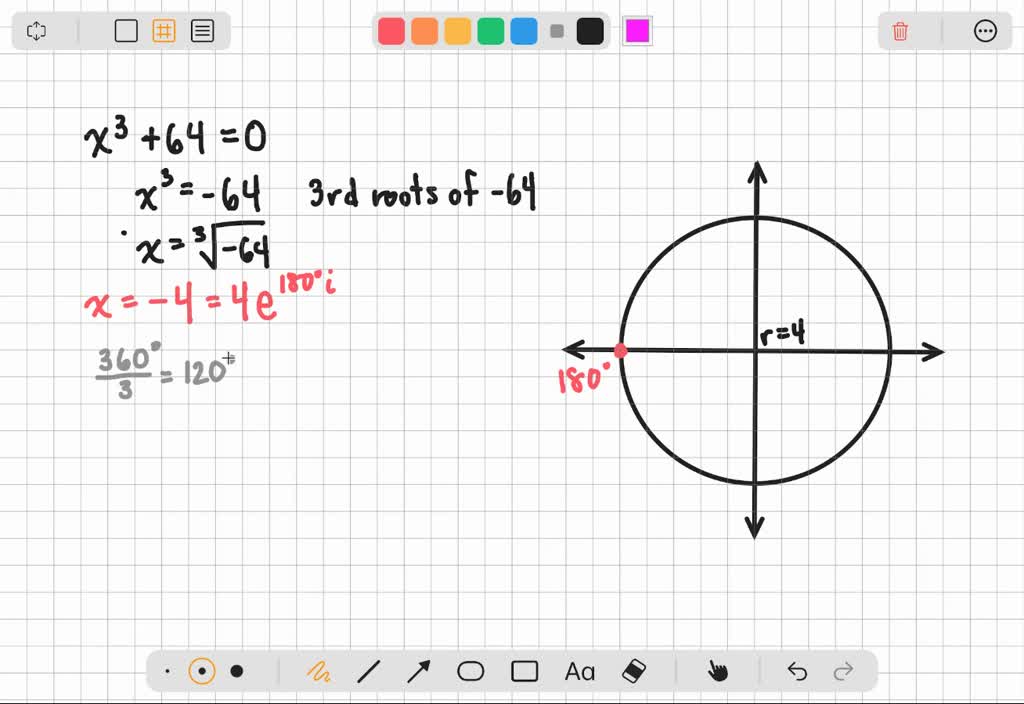The image size is (1024, 704).
Task: Select the blue color swatch
Action: [523, 31]
